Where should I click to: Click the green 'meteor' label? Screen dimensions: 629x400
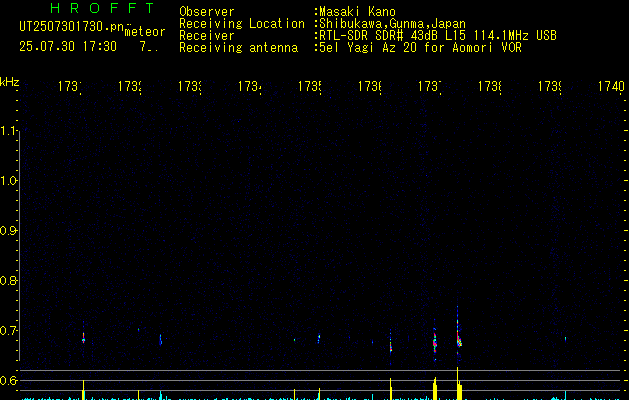coord(145,32)
